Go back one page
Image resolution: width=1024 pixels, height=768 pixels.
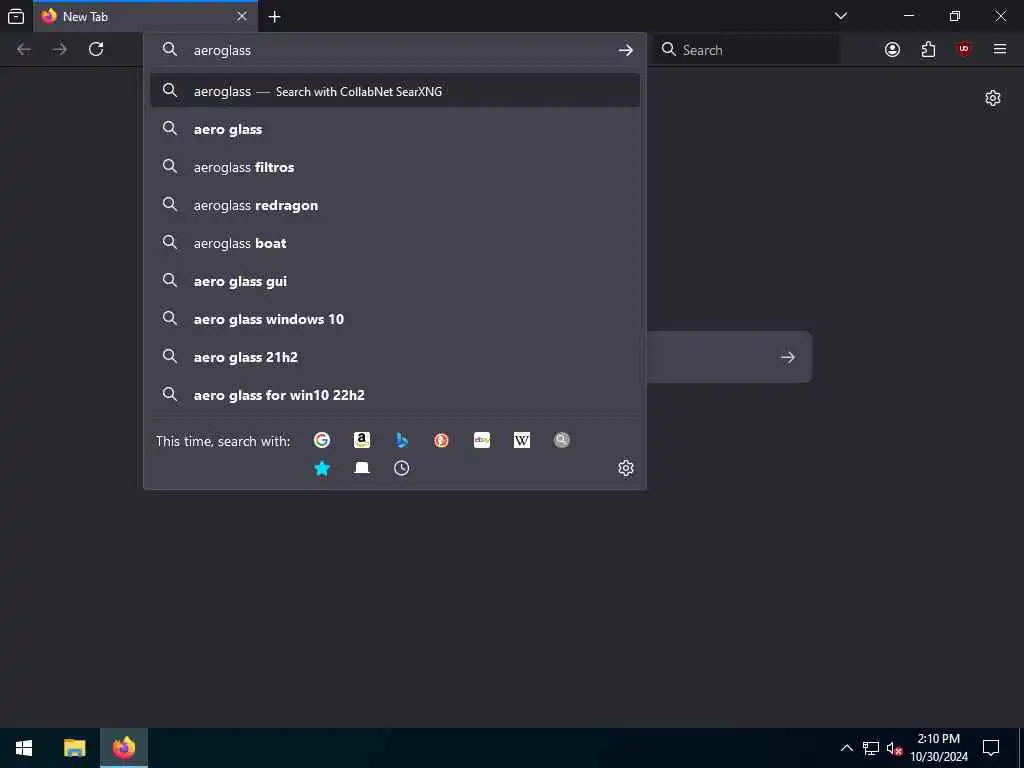[x=24, y=50]
